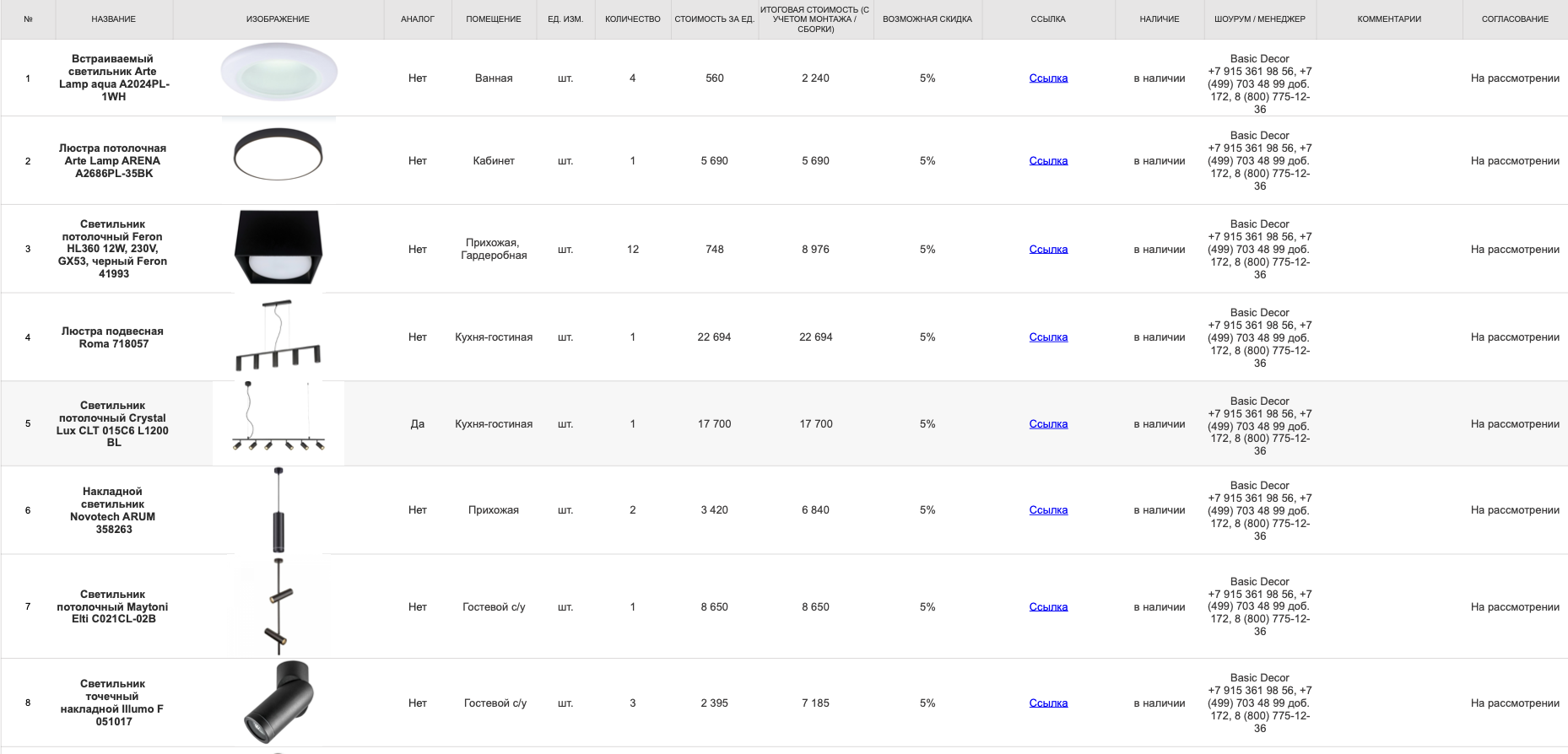Click the Maytoni Elti lamp image
1568x754 pixels.
(278, 606)
